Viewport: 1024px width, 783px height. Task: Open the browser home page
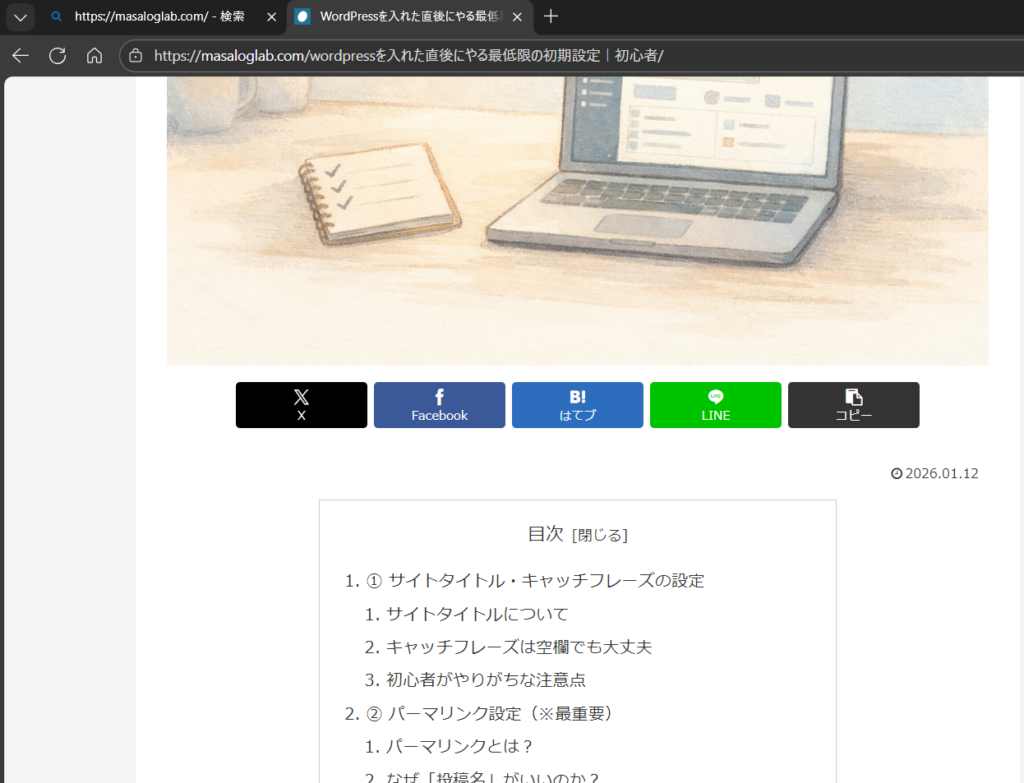tap(94, 55)
